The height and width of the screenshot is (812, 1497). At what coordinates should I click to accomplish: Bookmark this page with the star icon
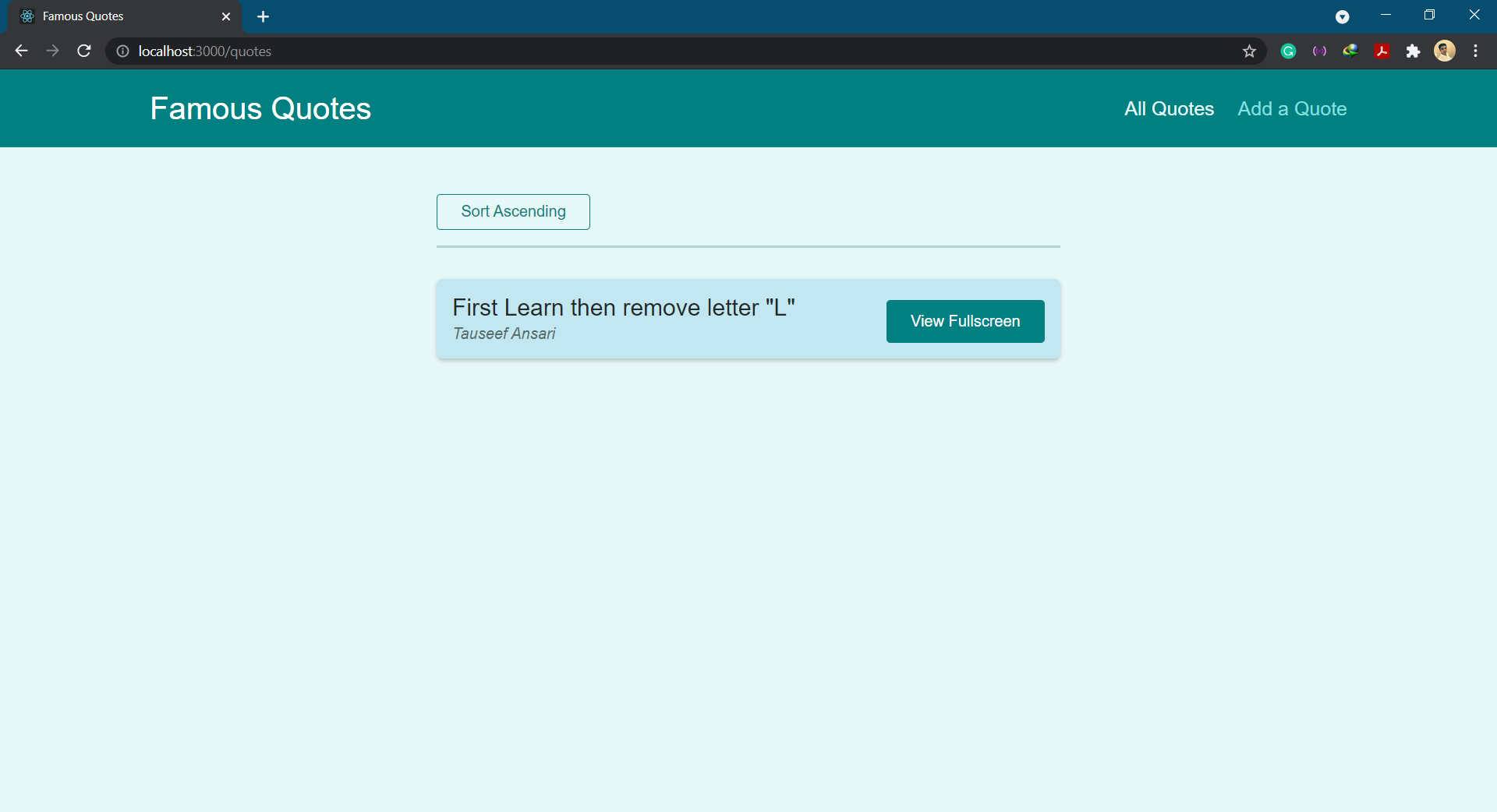pyautogui.click(x=1249, y=51)
